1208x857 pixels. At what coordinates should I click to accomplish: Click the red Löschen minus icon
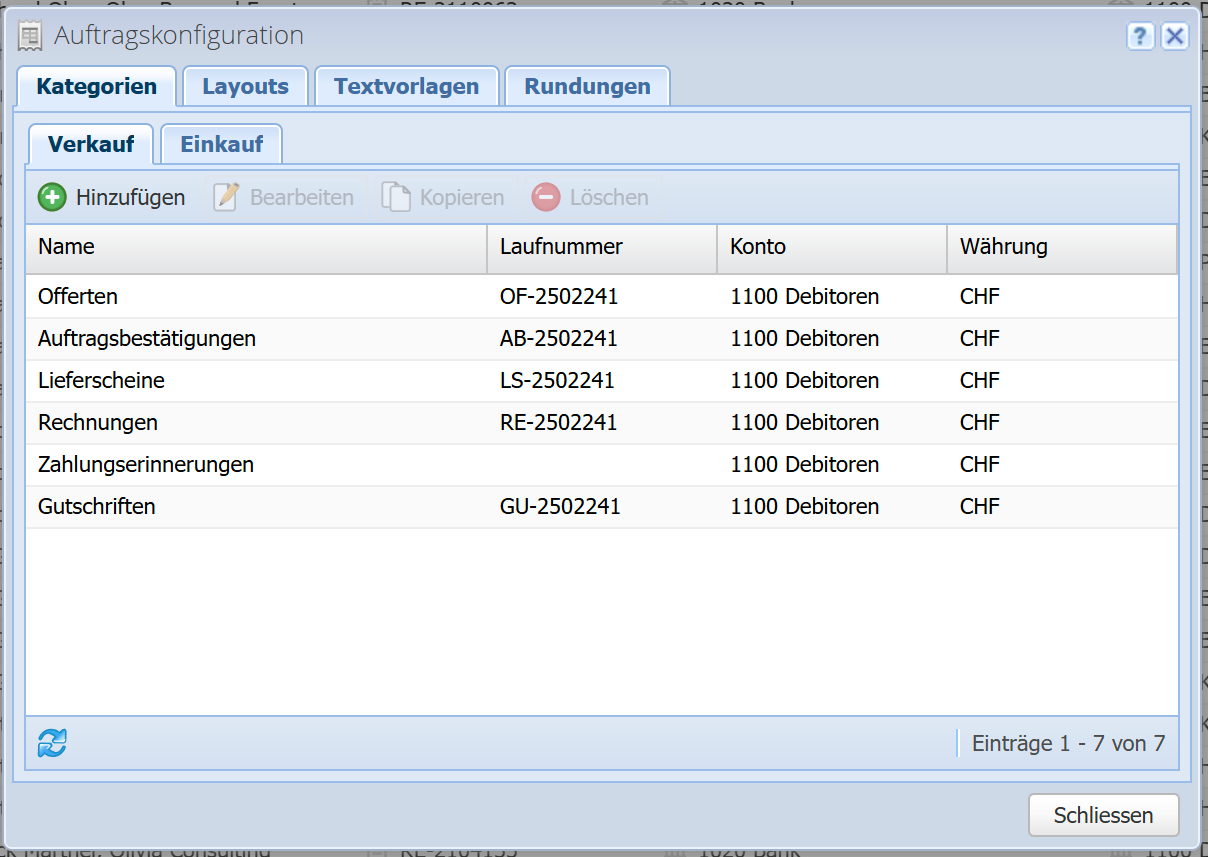[546, 197]
